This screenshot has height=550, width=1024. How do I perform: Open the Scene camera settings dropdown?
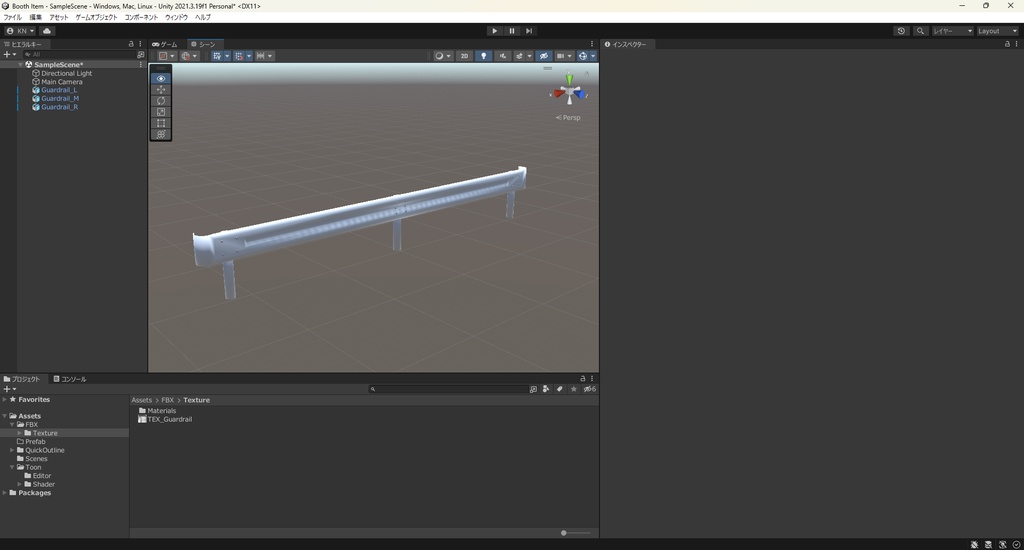[x=564, y=56]
